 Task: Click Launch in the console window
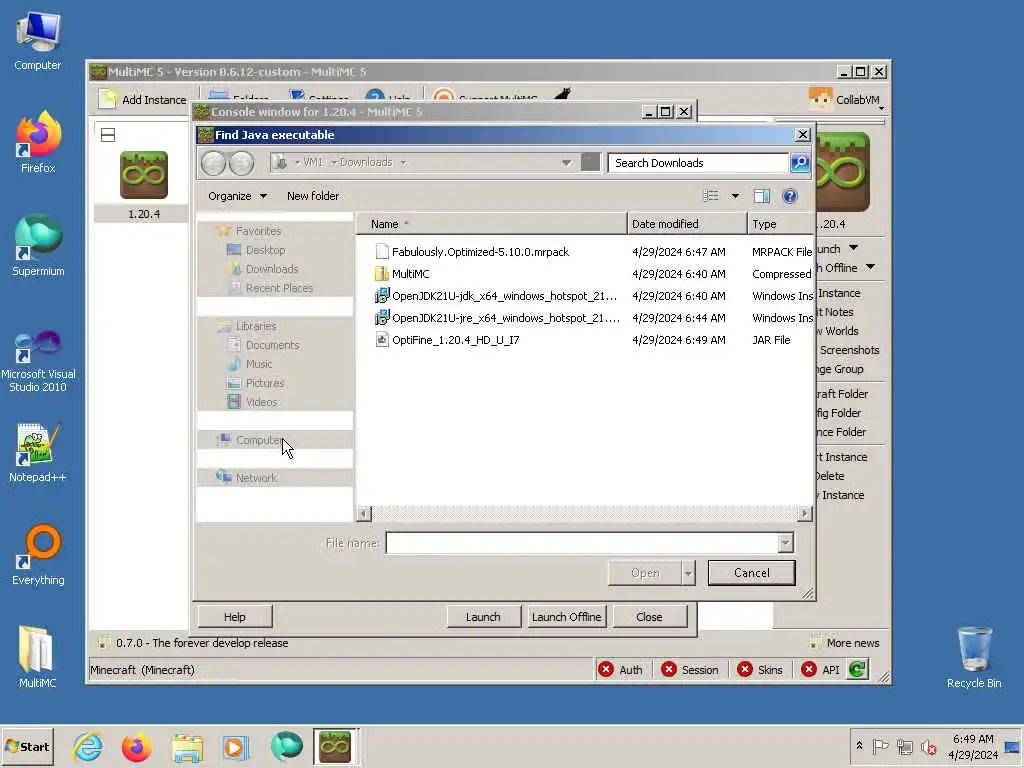483,617
